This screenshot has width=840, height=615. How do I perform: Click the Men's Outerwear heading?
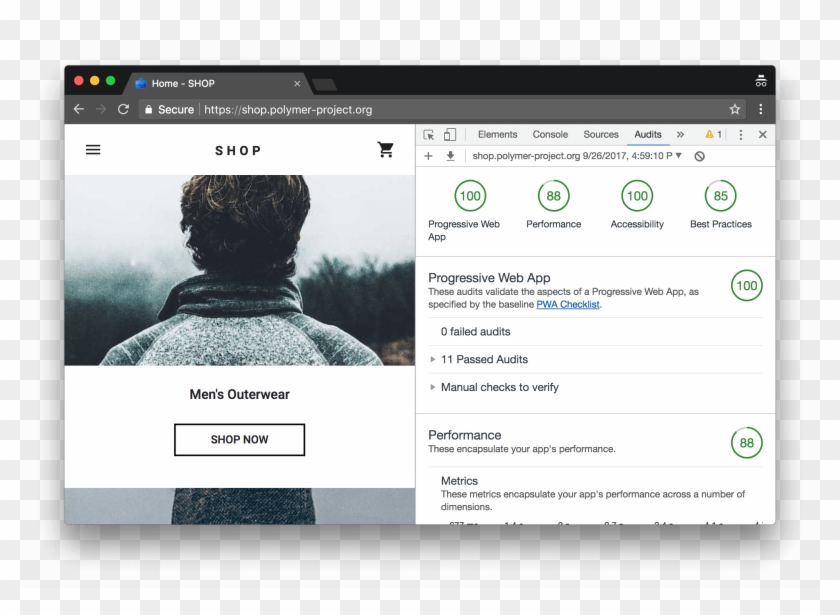239,394
